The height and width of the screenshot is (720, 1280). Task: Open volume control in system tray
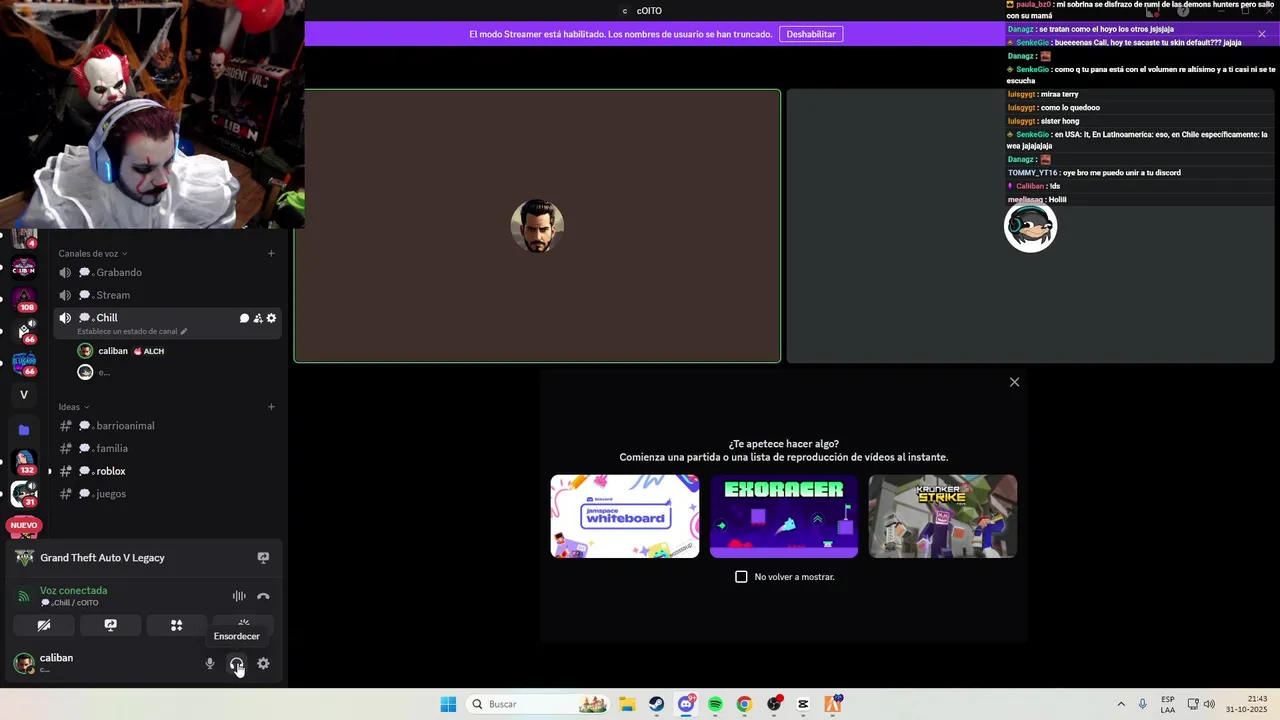click(x=1210, y=704)
